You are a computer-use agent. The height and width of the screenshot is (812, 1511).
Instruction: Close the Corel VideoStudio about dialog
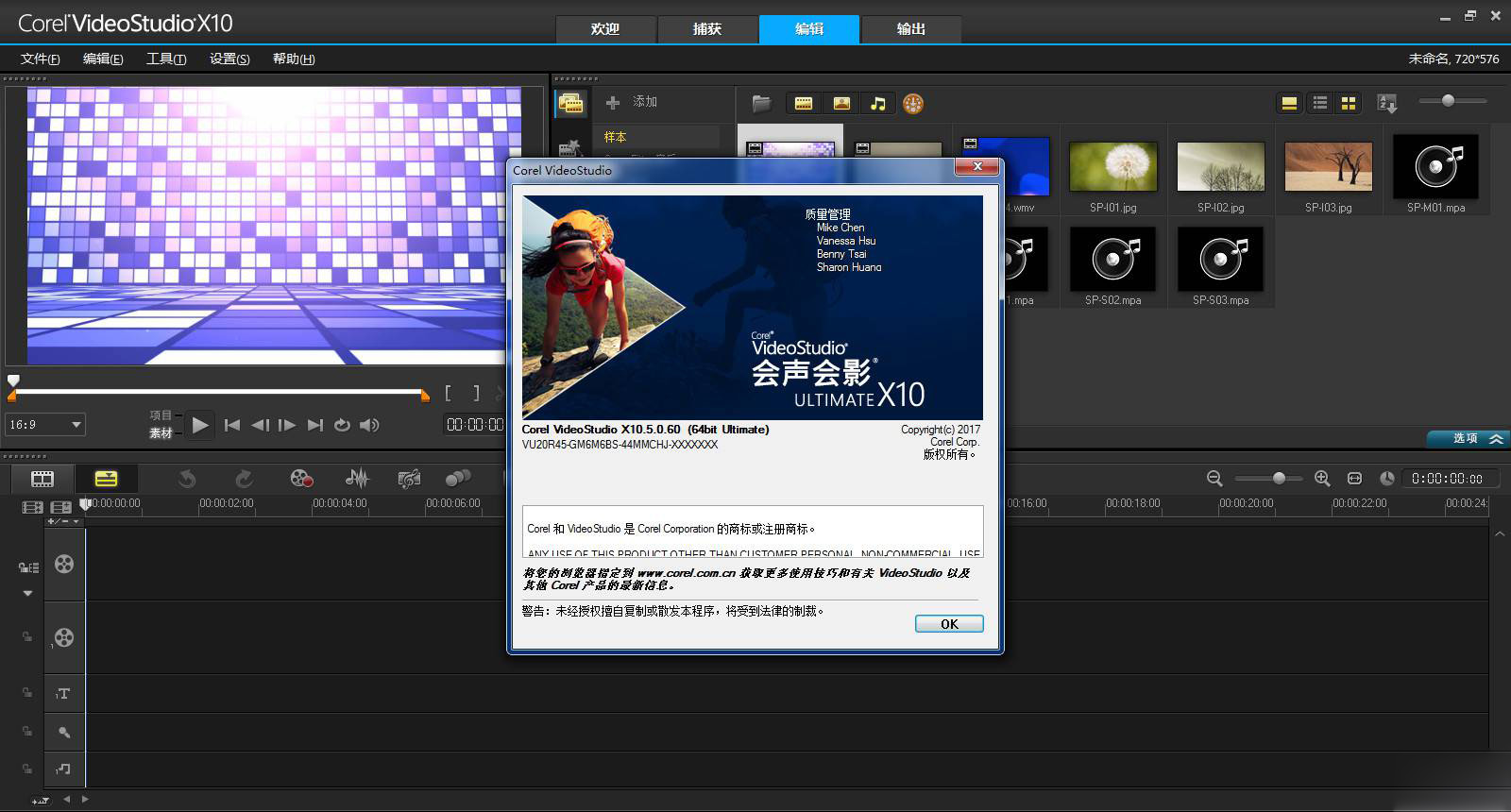point(977,167)
